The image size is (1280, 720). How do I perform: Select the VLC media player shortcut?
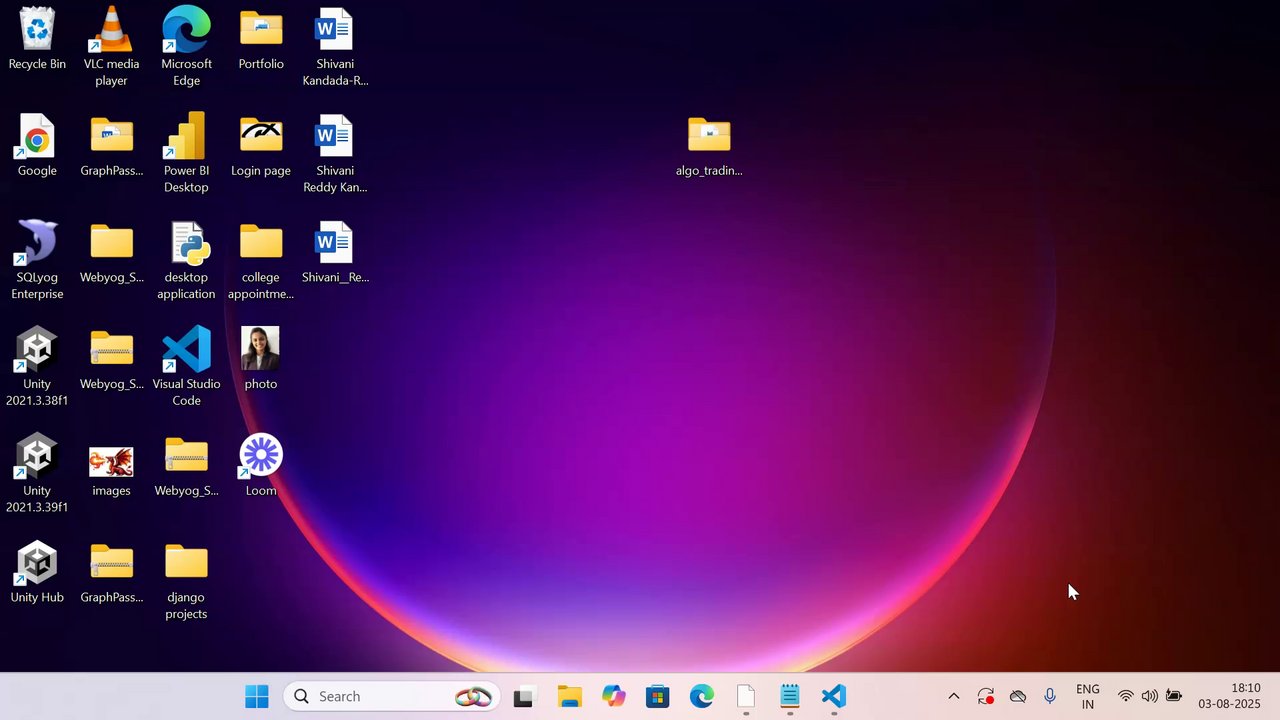(111, 46)
